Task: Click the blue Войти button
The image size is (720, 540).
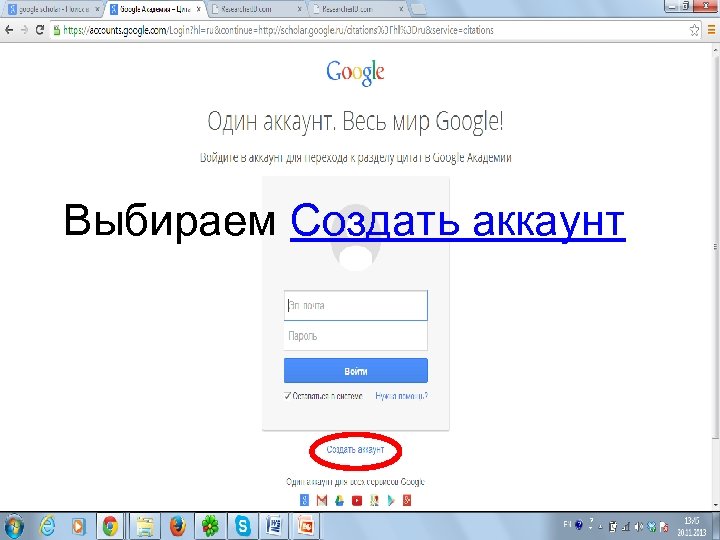Action: 355,371
